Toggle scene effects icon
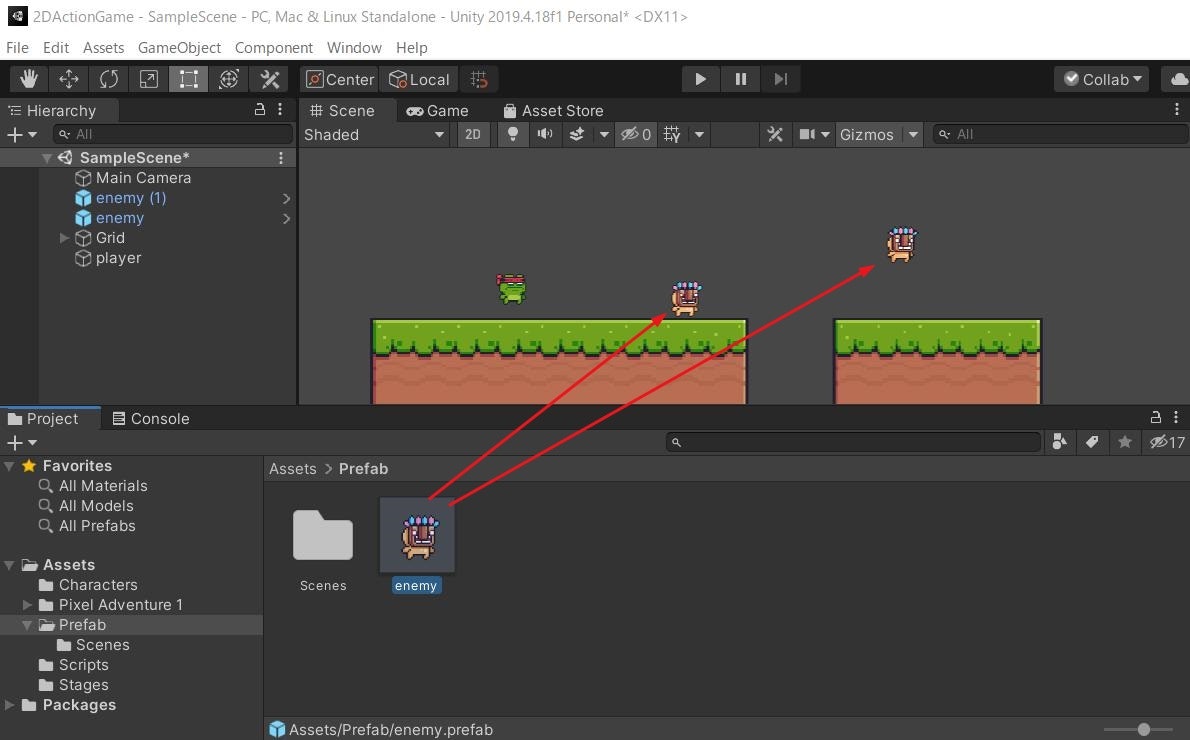This screenshot has width=1190, height=740. pyautogui.click(x=577, y=134)
